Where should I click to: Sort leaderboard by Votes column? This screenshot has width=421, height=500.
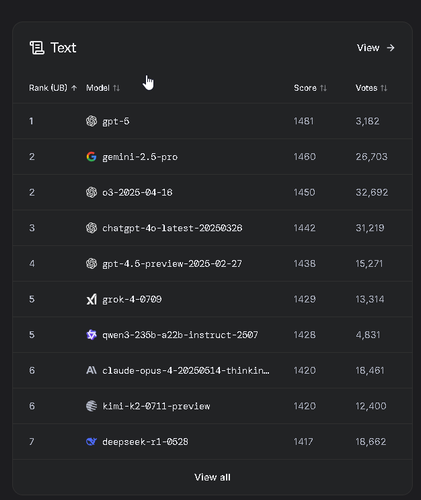click(x=371, y=88)
